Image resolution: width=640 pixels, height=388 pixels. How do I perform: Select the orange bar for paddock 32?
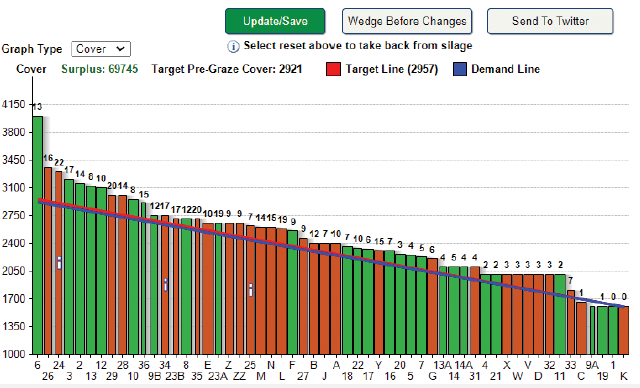(x=549, y=314)
